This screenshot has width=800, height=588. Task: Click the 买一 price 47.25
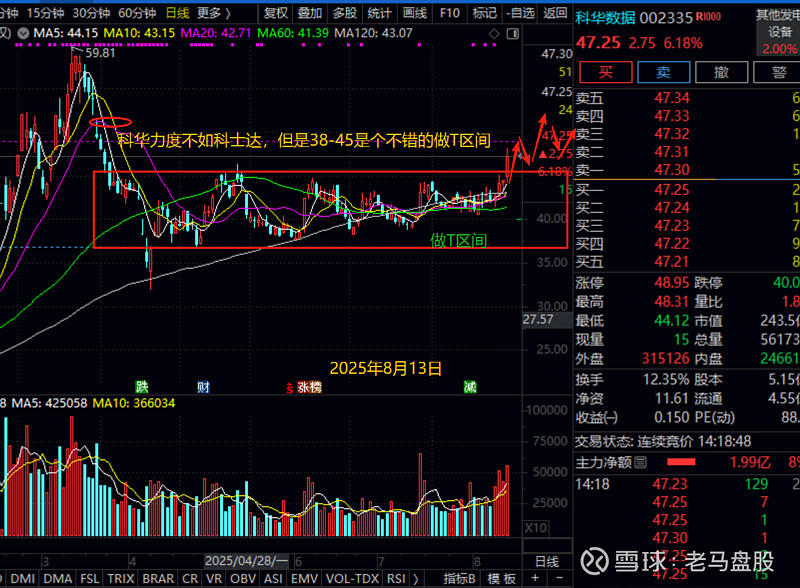click(x=672, y=190)
